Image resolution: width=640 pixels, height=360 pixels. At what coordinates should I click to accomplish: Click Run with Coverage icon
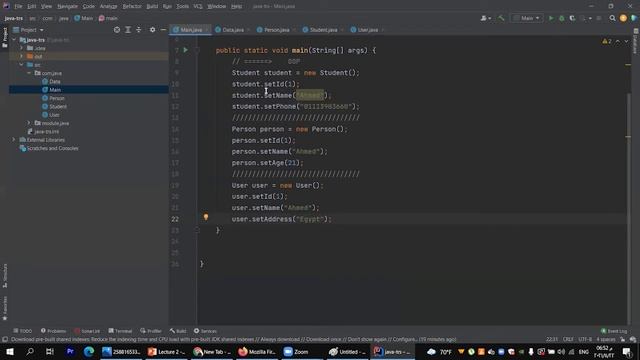(x=572, y=18)
